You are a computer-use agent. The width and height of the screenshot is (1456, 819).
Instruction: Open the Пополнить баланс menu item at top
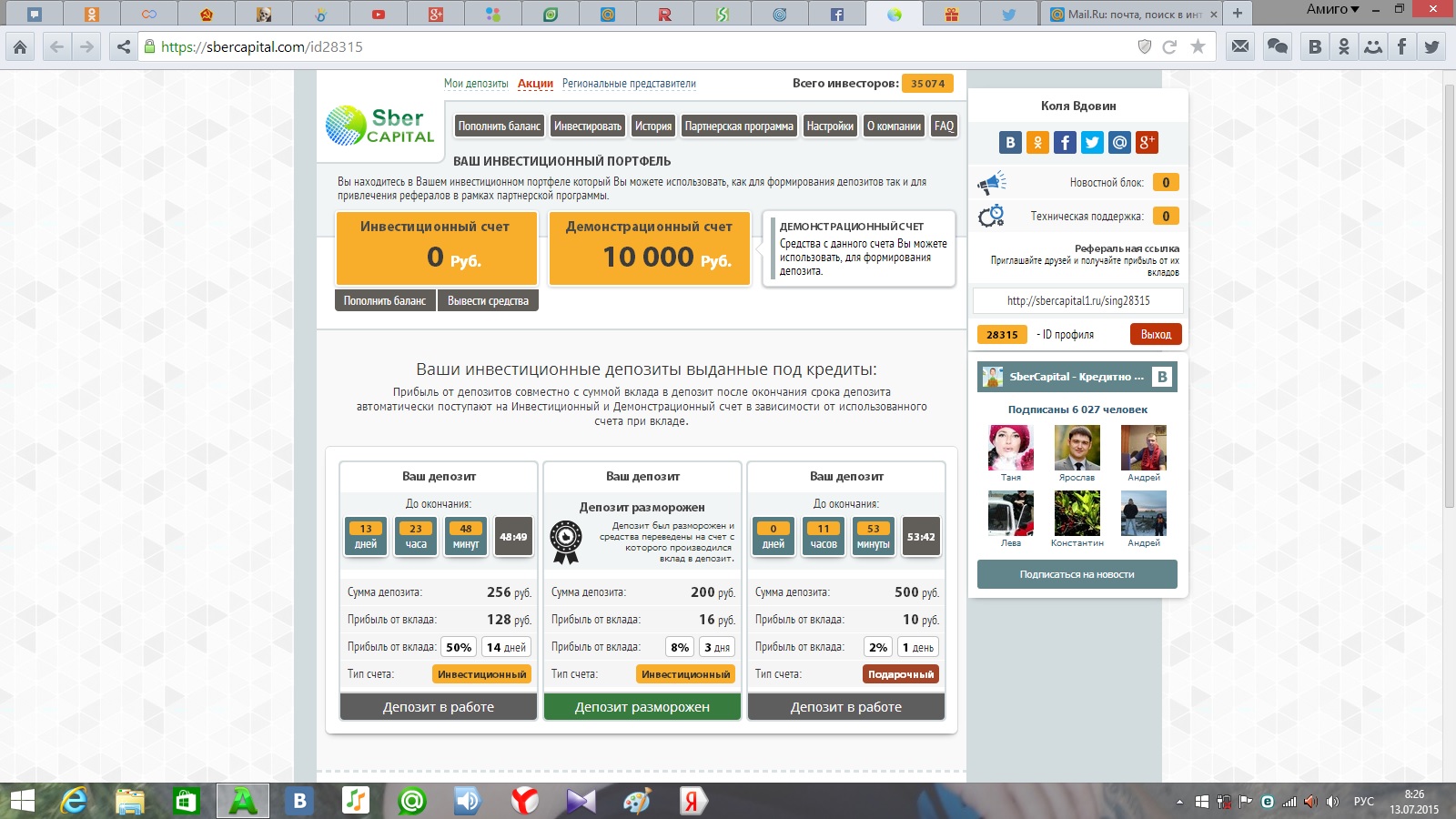(x=500, y=126)
